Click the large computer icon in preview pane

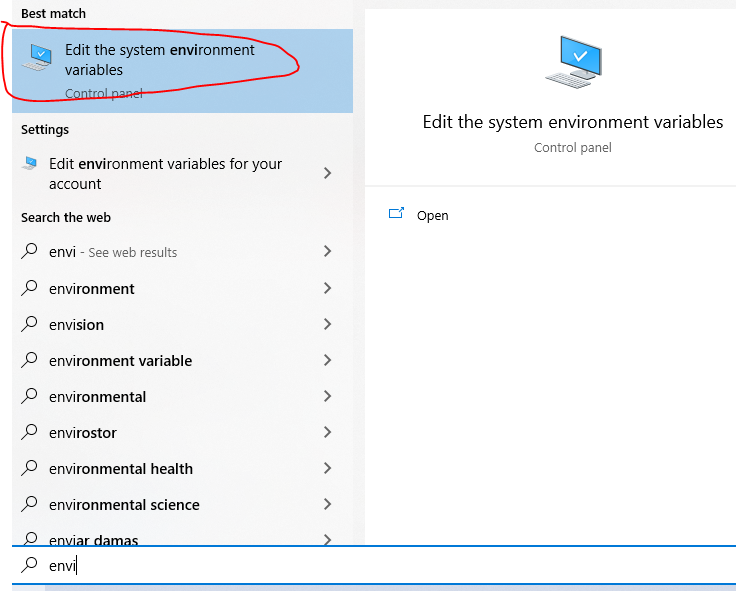[573, 61]
